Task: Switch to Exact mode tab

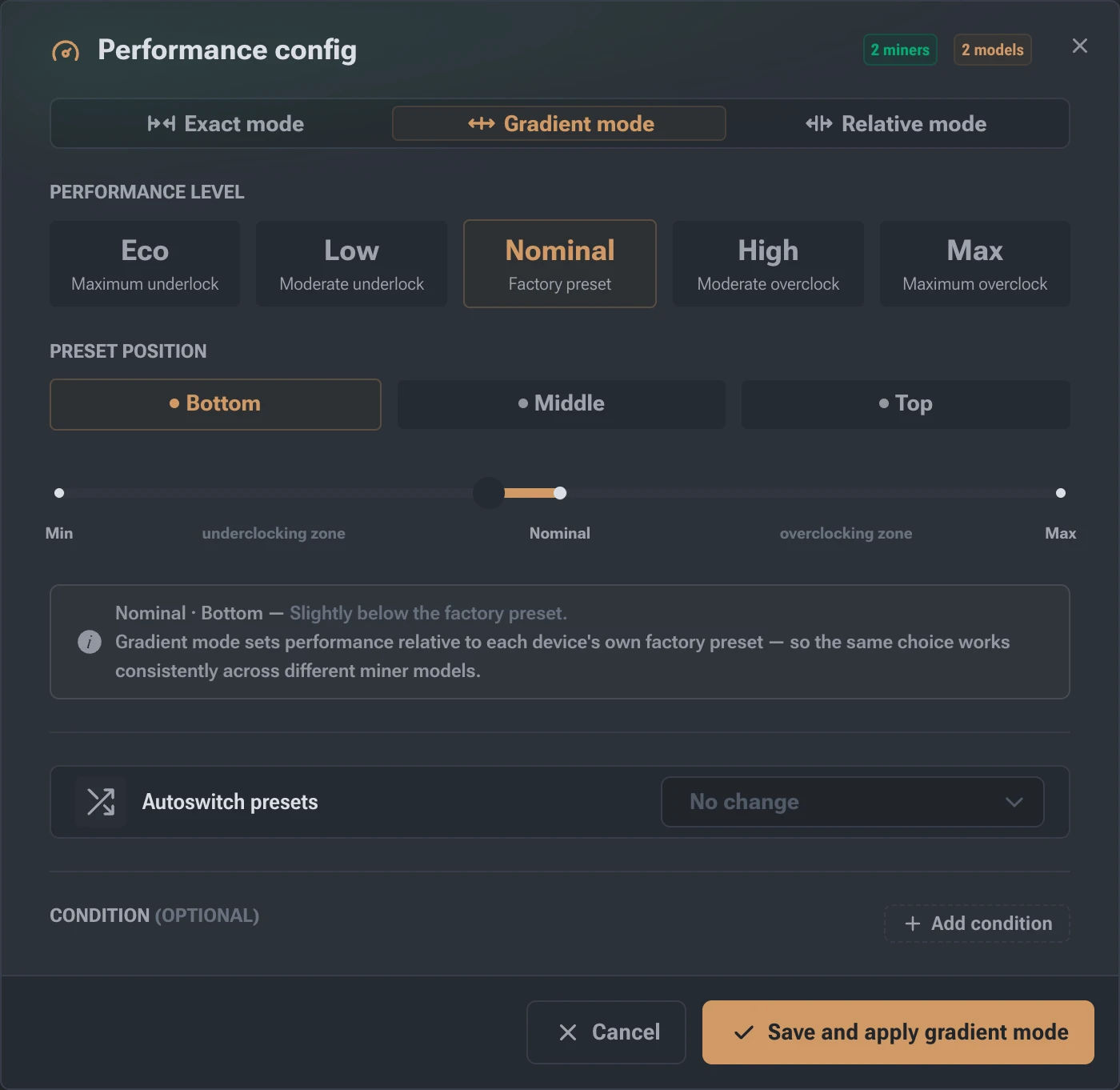Action: click(x=226, y=123)
